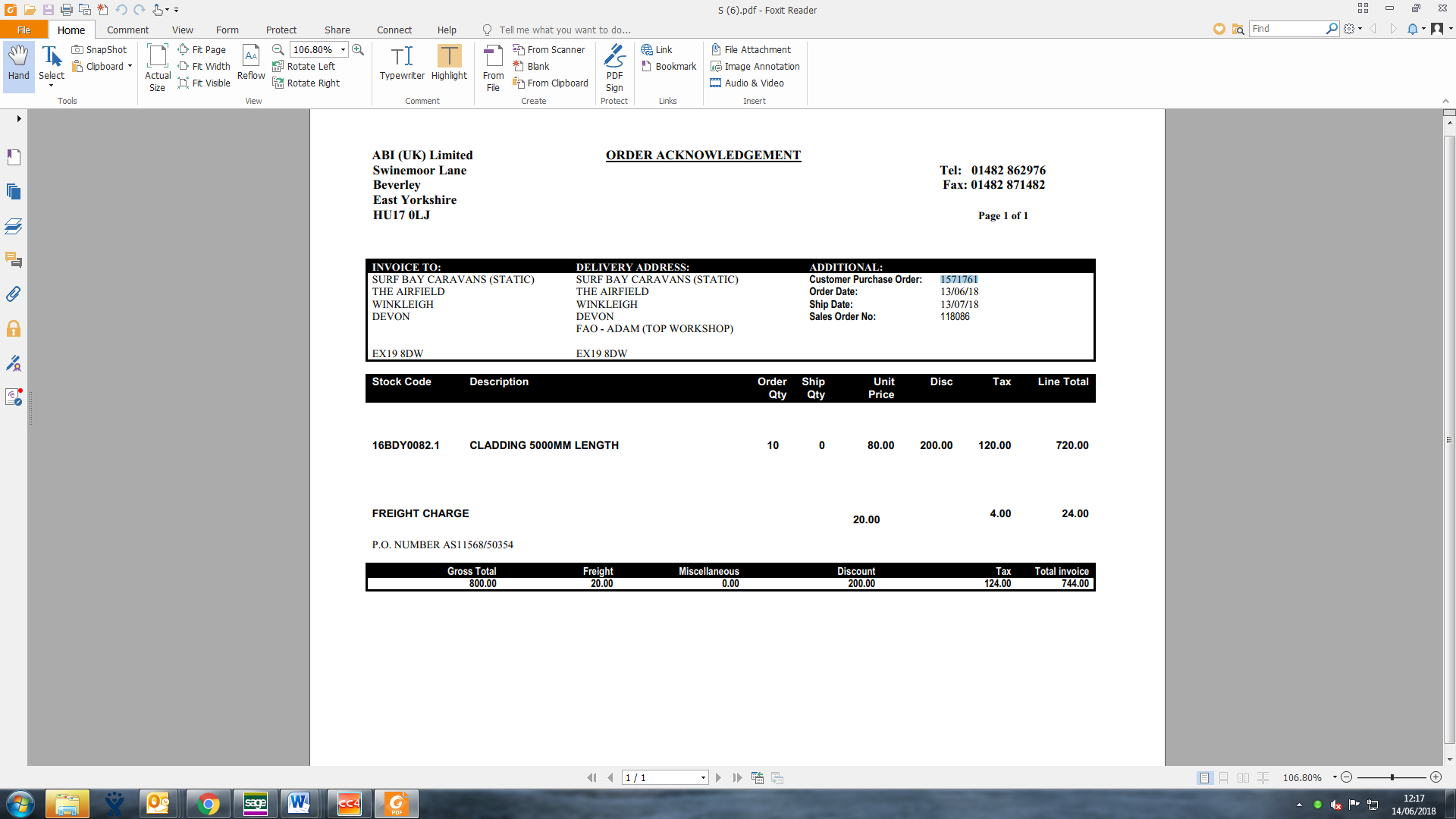Viewport: 1456px width, 819px height.
Task: Toggle single page view mode
Action: [1204, 778]
